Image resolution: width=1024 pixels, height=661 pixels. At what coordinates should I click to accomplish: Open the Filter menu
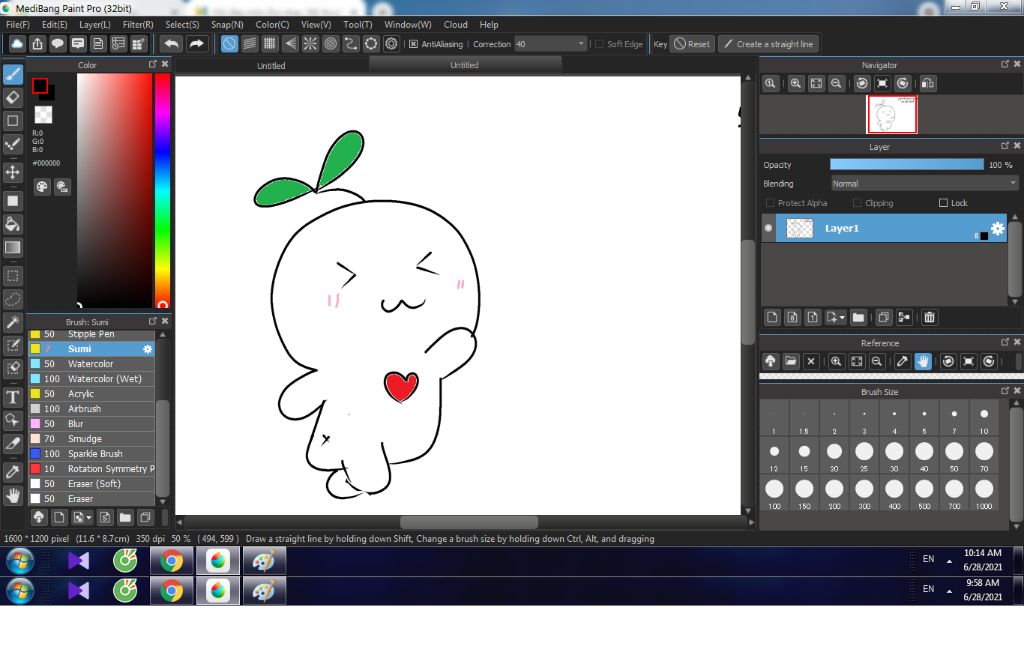pos(138,25)
